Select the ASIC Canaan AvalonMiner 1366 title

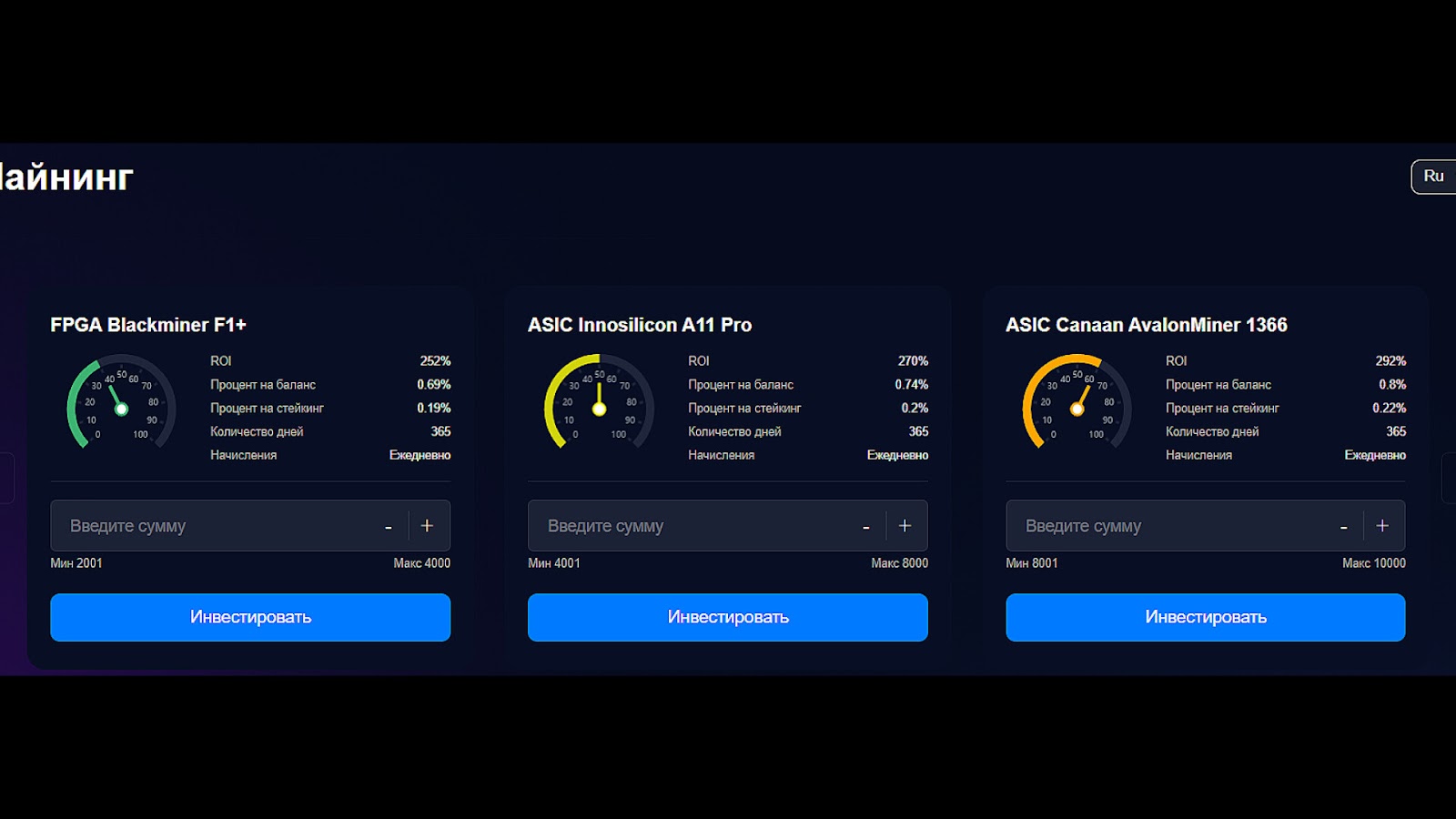click(1147, 325)
